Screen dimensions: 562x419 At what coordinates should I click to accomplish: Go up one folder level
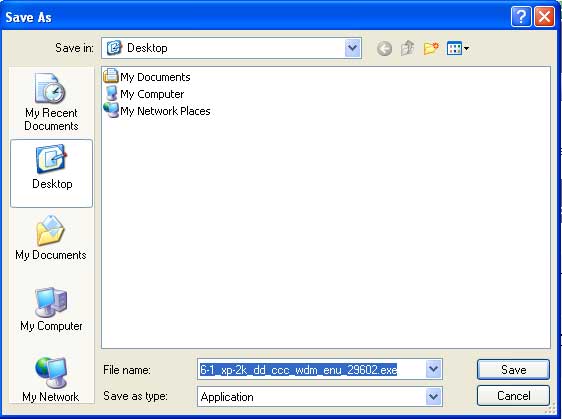pos(408,48)
